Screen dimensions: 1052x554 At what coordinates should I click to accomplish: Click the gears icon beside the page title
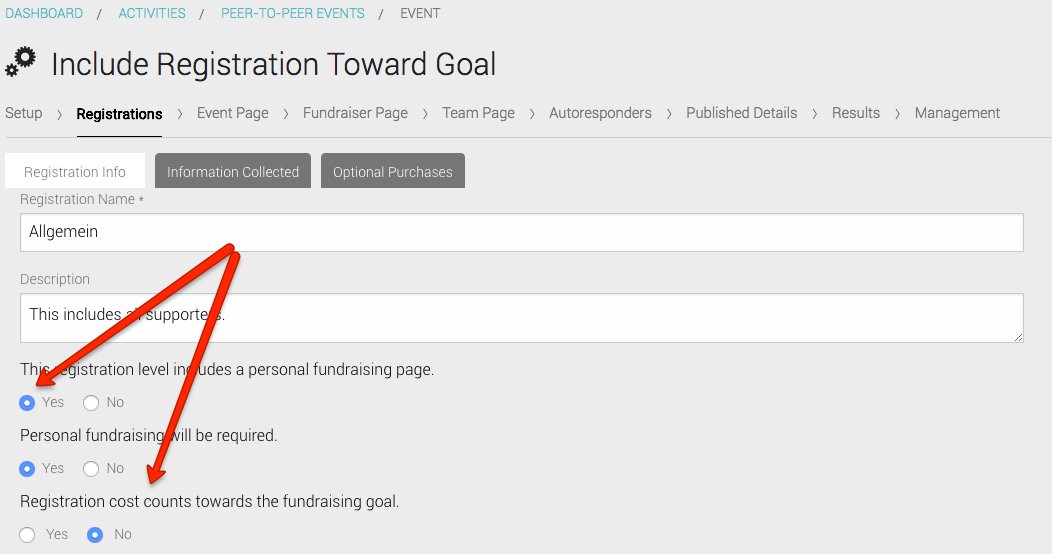21,62
